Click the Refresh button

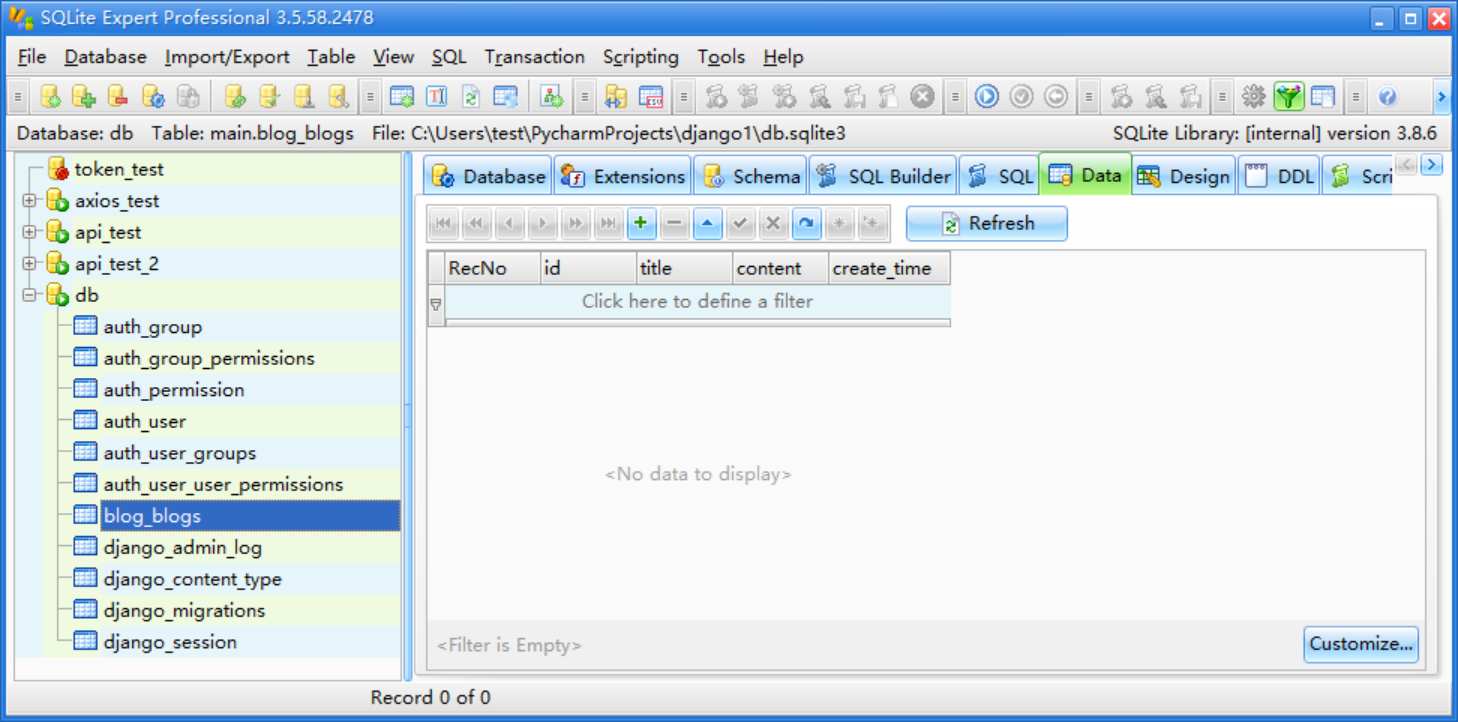(987, 224)
